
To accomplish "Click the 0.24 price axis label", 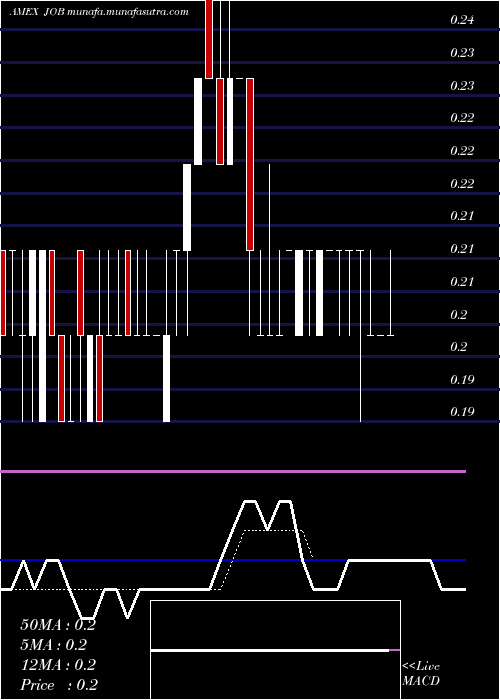I will point(462,20).
